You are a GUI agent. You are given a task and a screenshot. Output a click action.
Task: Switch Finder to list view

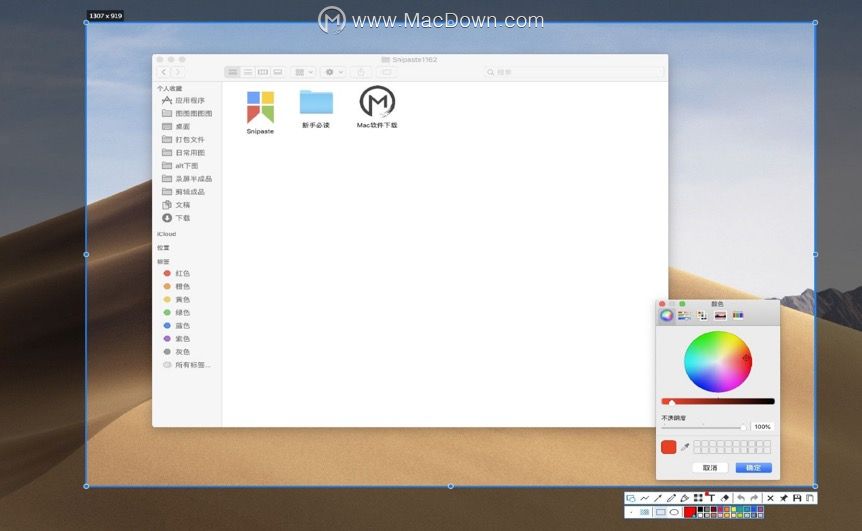[x=248, y=72]
